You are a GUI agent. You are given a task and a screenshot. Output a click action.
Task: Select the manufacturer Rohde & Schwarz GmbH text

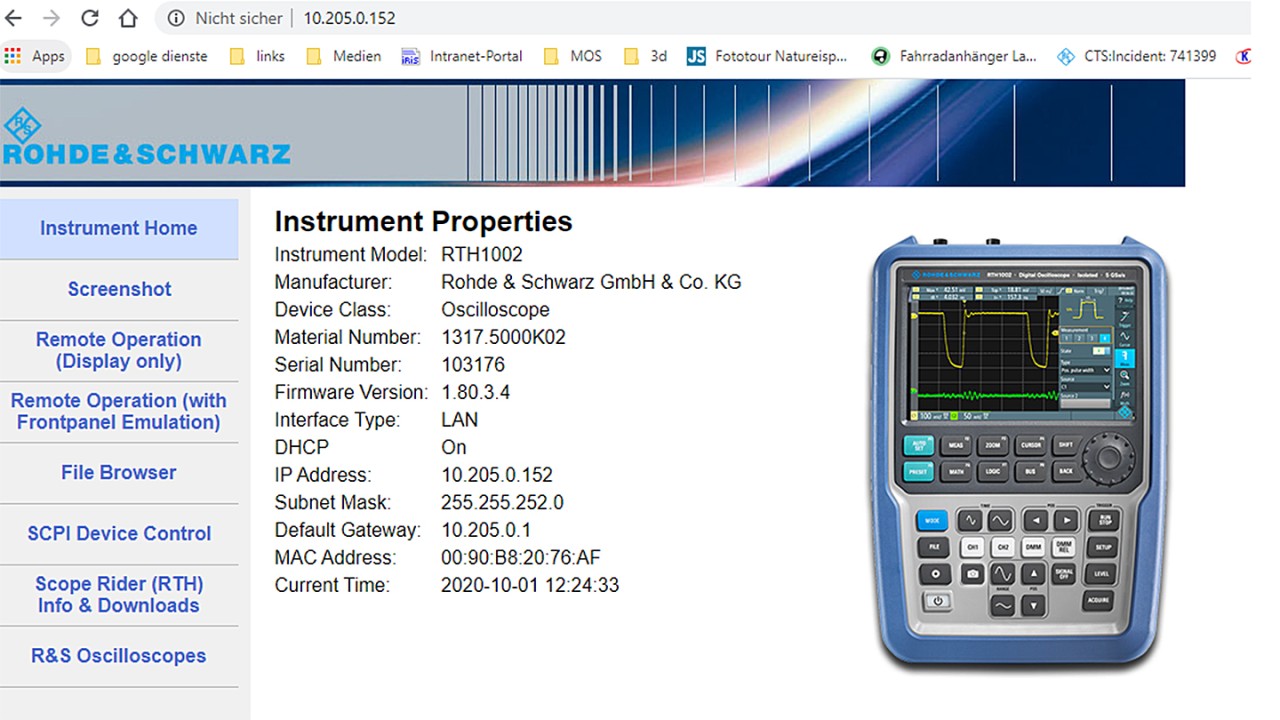591,282
